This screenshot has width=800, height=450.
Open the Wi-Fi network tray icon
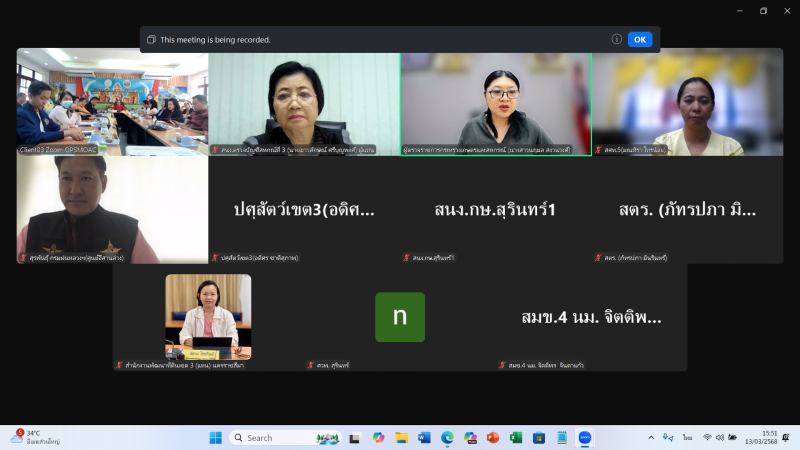pyautogui.click(x=707, y=437)
